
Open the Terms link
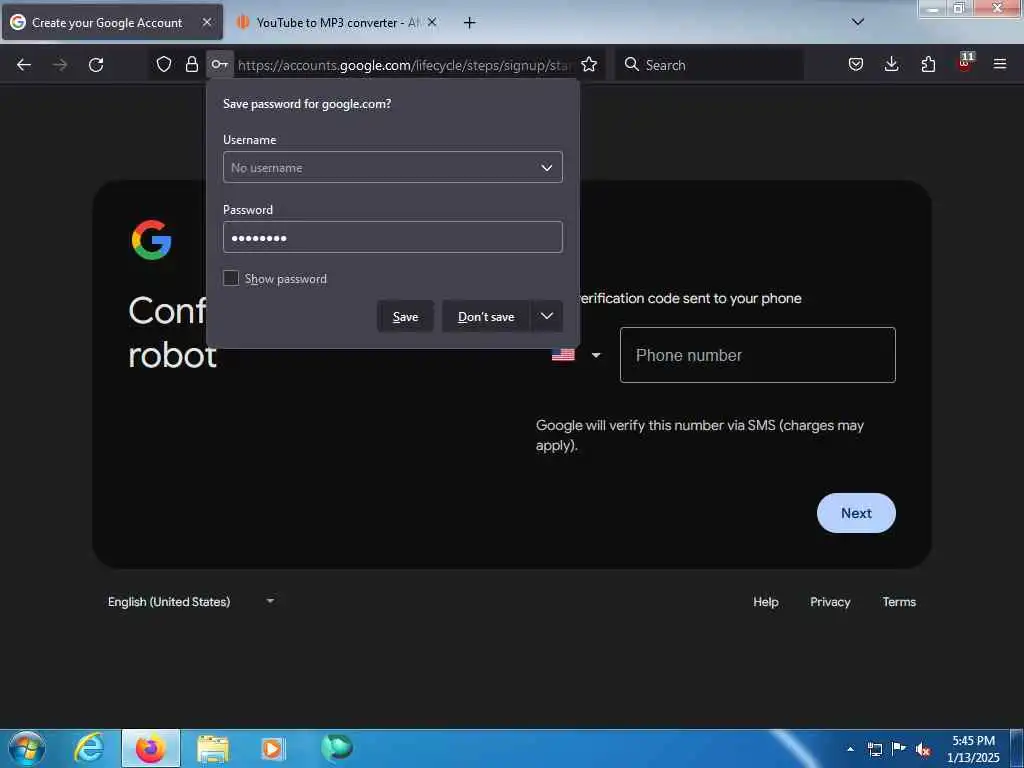[x=899, y=601]
